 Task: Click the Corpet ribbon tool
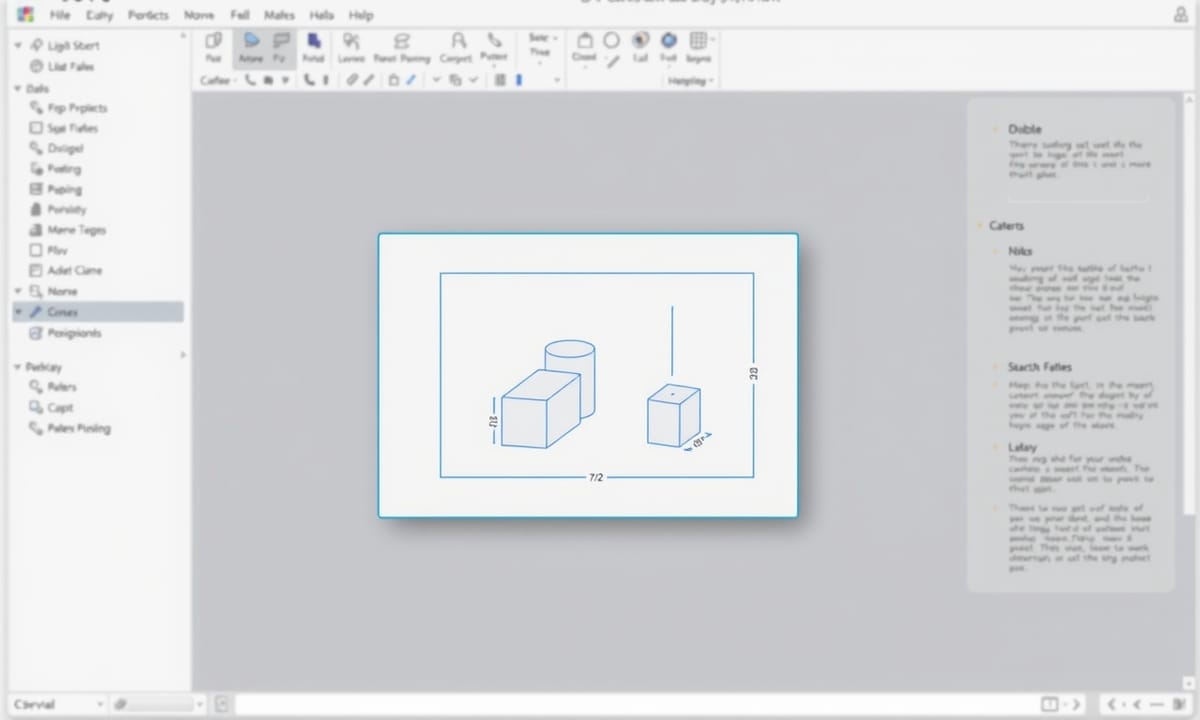point(457,47)
